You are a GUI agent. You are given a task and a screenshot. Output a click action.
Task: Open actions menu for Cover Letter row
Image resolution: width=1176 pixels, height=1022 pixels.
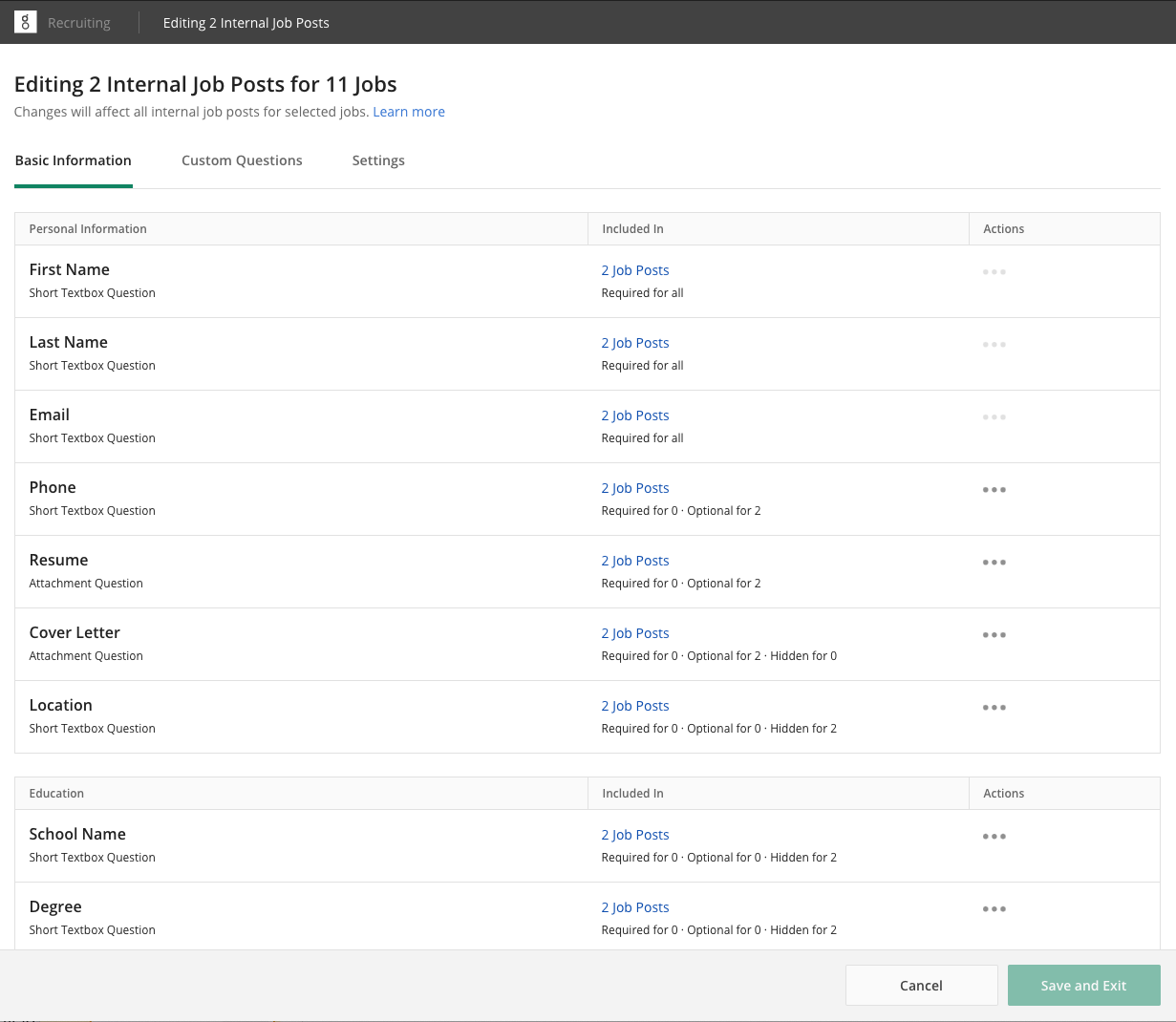(994, 635)
